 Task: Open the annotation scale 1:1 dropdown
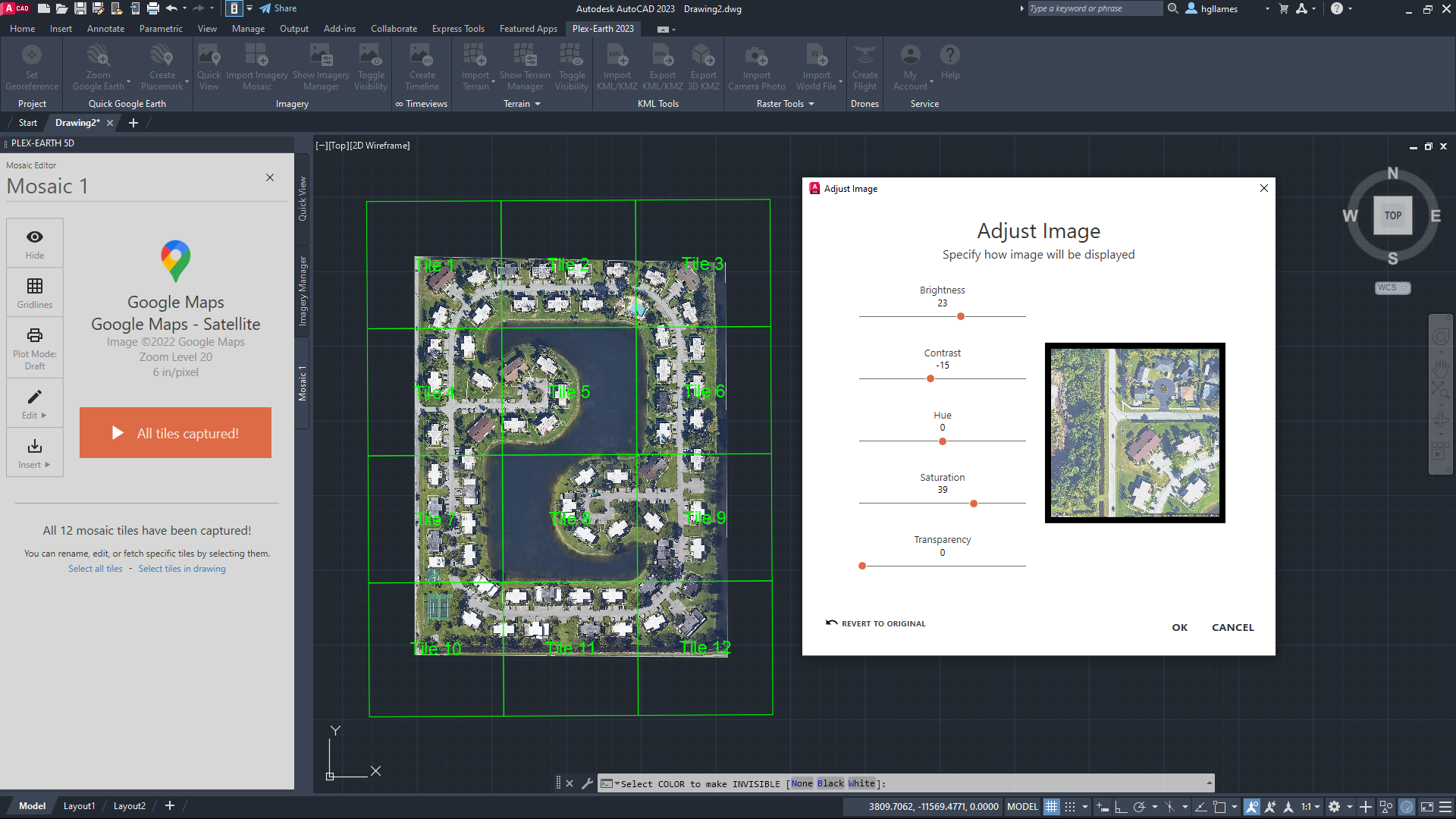point(1311,807)
